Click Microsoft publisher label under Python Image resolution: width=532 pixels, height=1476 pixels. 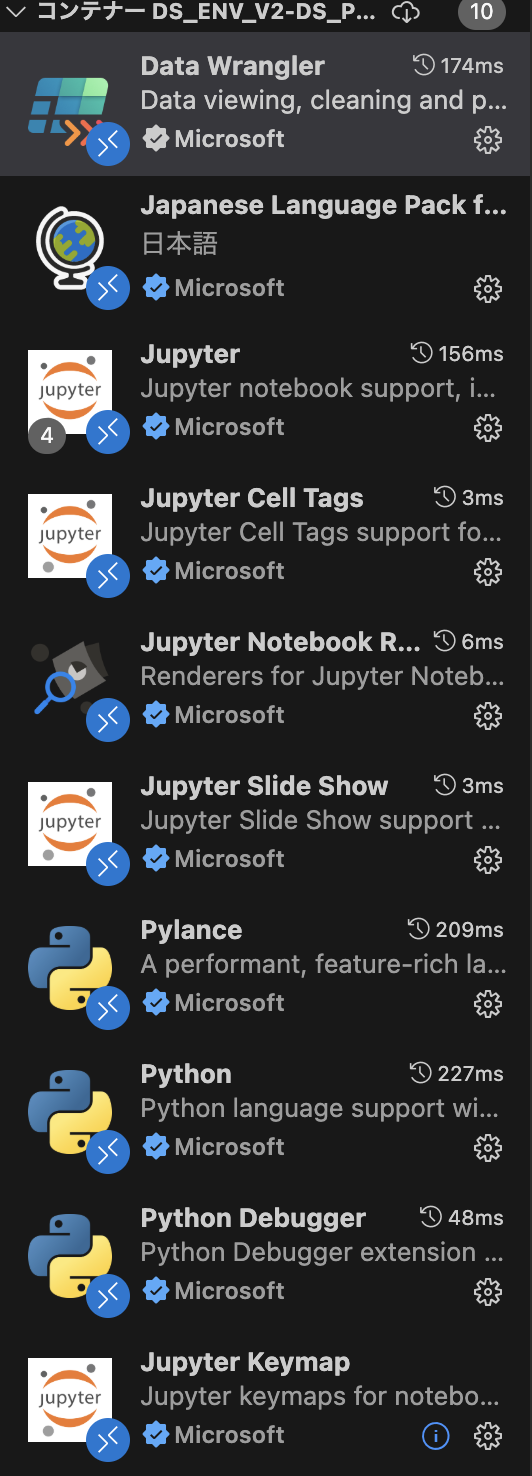(x=229, y=1147)
